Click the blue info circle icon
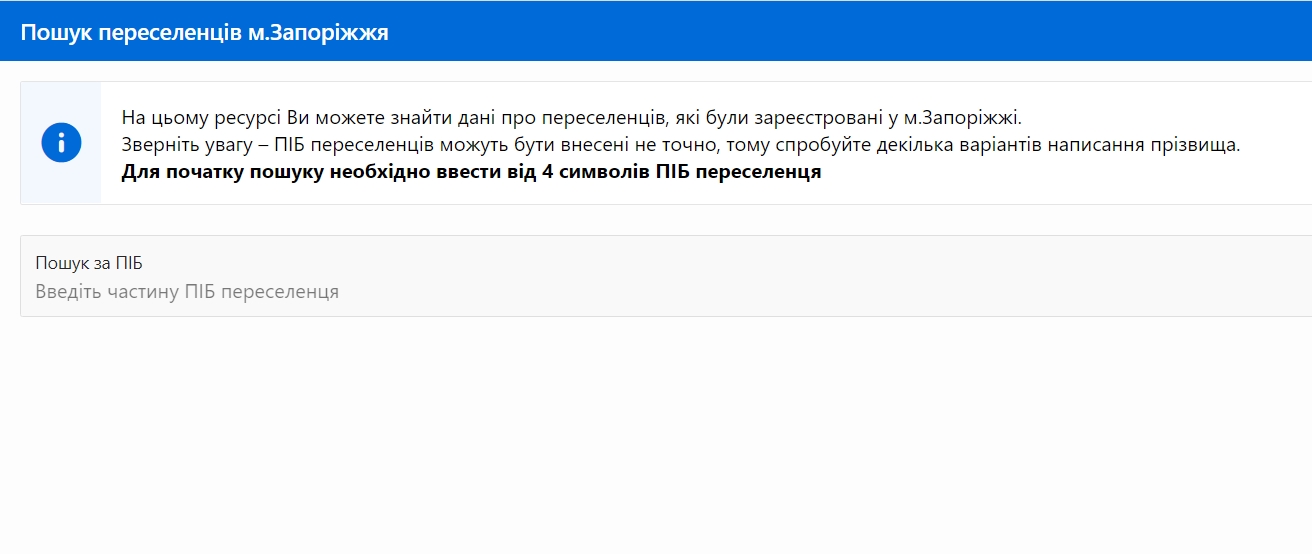1312x554 pixels. tap(61, 143)
